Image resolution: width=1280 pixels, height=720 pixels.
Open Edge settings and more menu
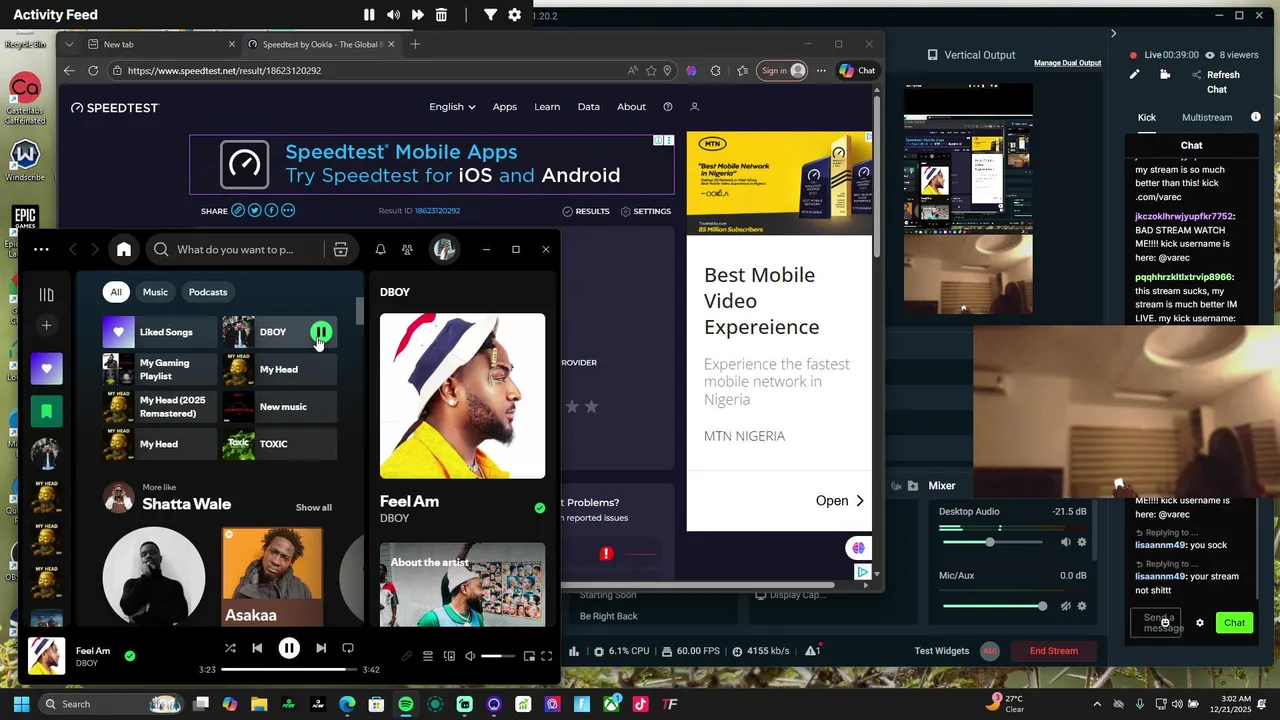(821, 71)
